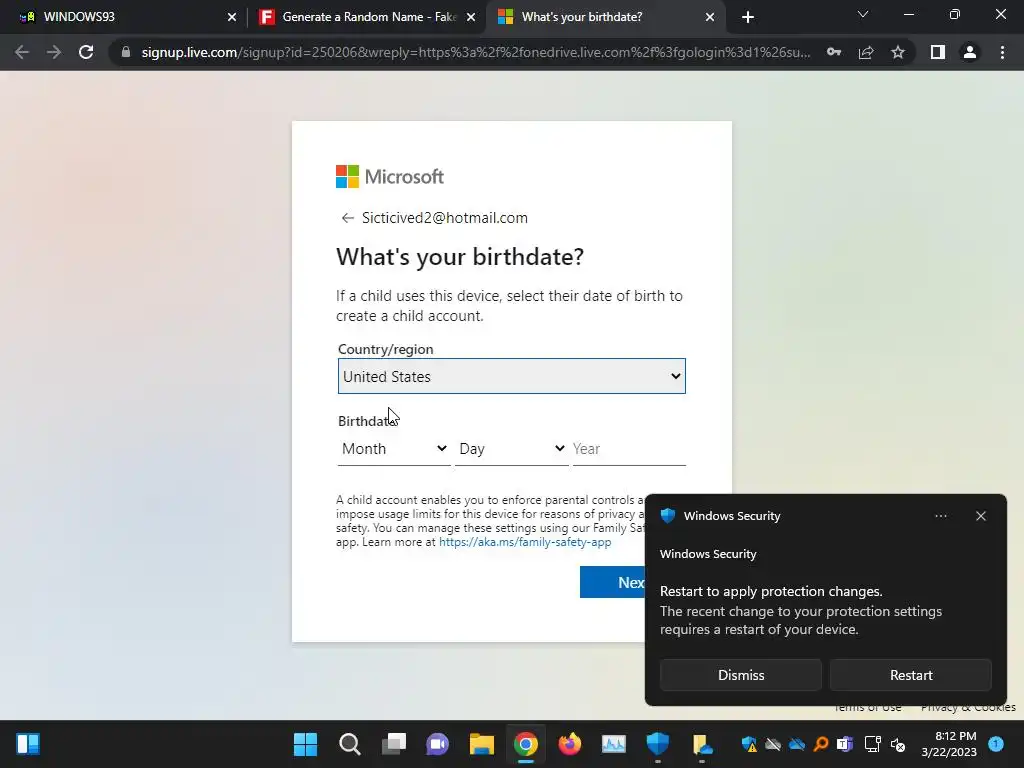The image size is (1024, 768).
Task: Open Chrome side panel
Action: [938, 52]
